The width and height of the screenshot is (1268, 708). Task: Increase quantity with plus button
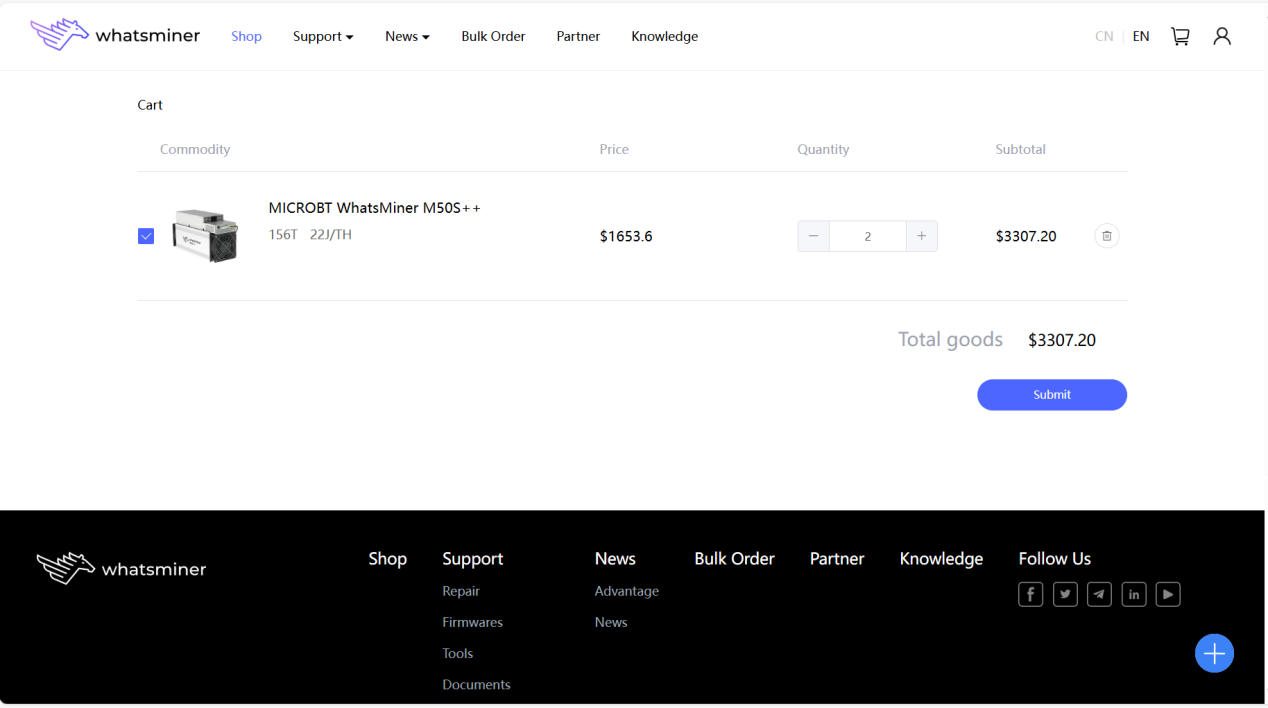coord(921,236)
